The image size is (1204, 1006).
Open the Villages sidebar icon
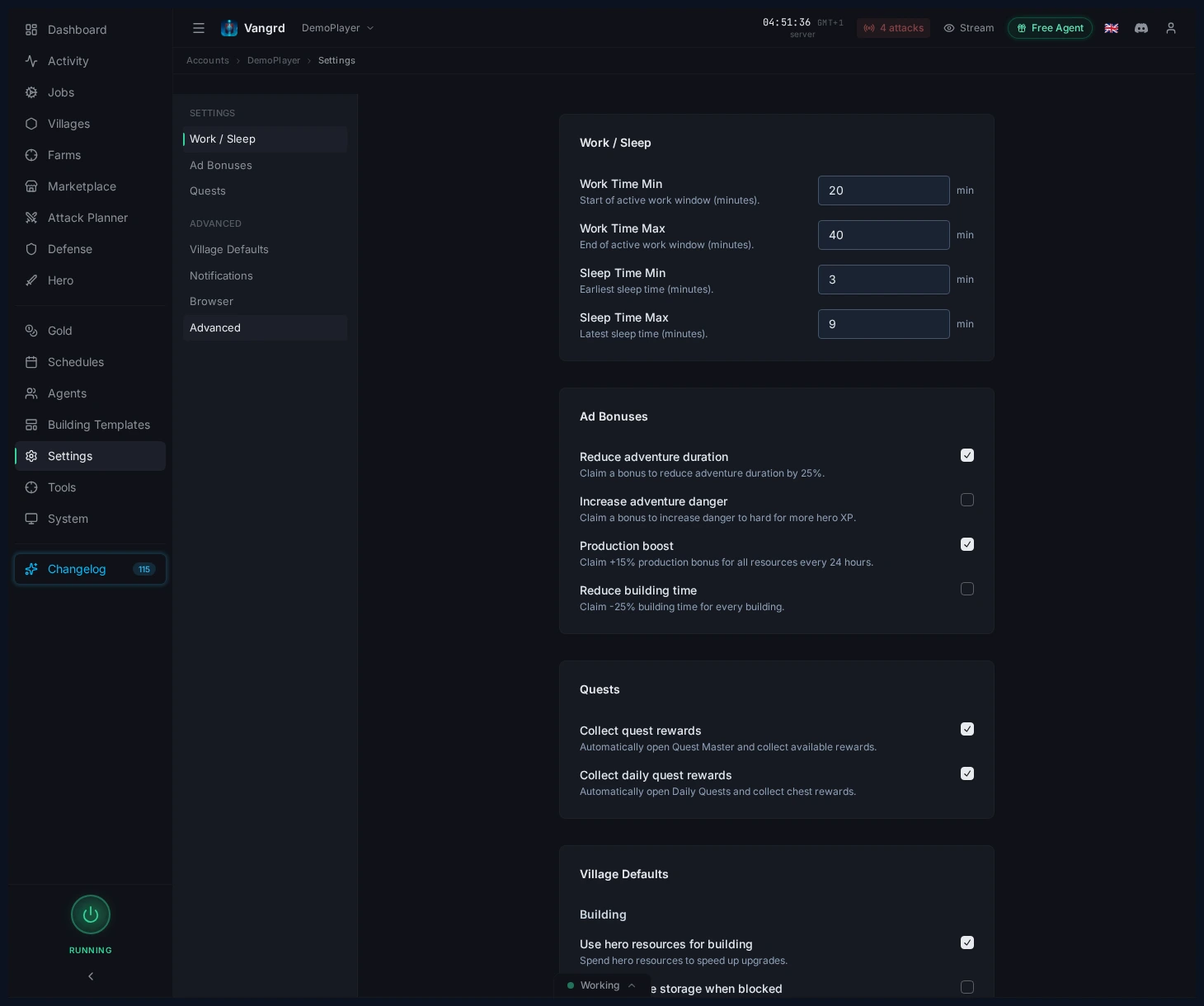pos(31,124)
